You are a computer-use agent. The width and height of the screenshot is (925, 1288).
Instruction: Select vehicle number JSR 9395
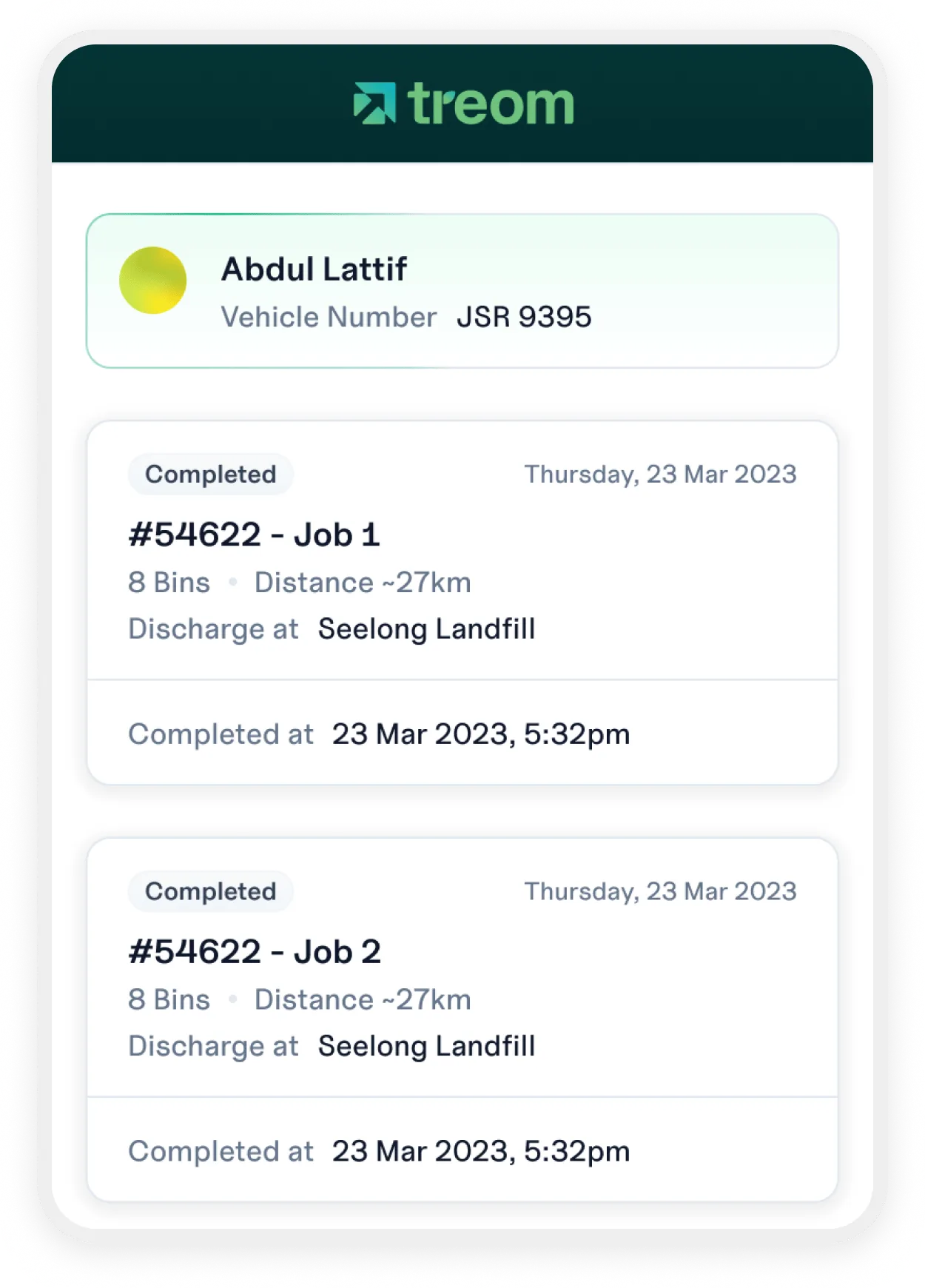point(524,318)
